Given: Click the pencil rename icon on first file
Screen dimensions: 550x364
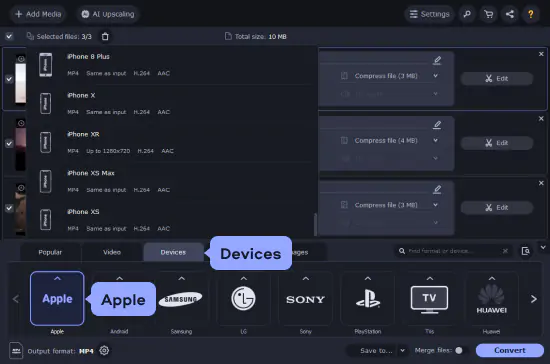Looking at the screenshot, I should pyautogui.click(x=437, y=60).
